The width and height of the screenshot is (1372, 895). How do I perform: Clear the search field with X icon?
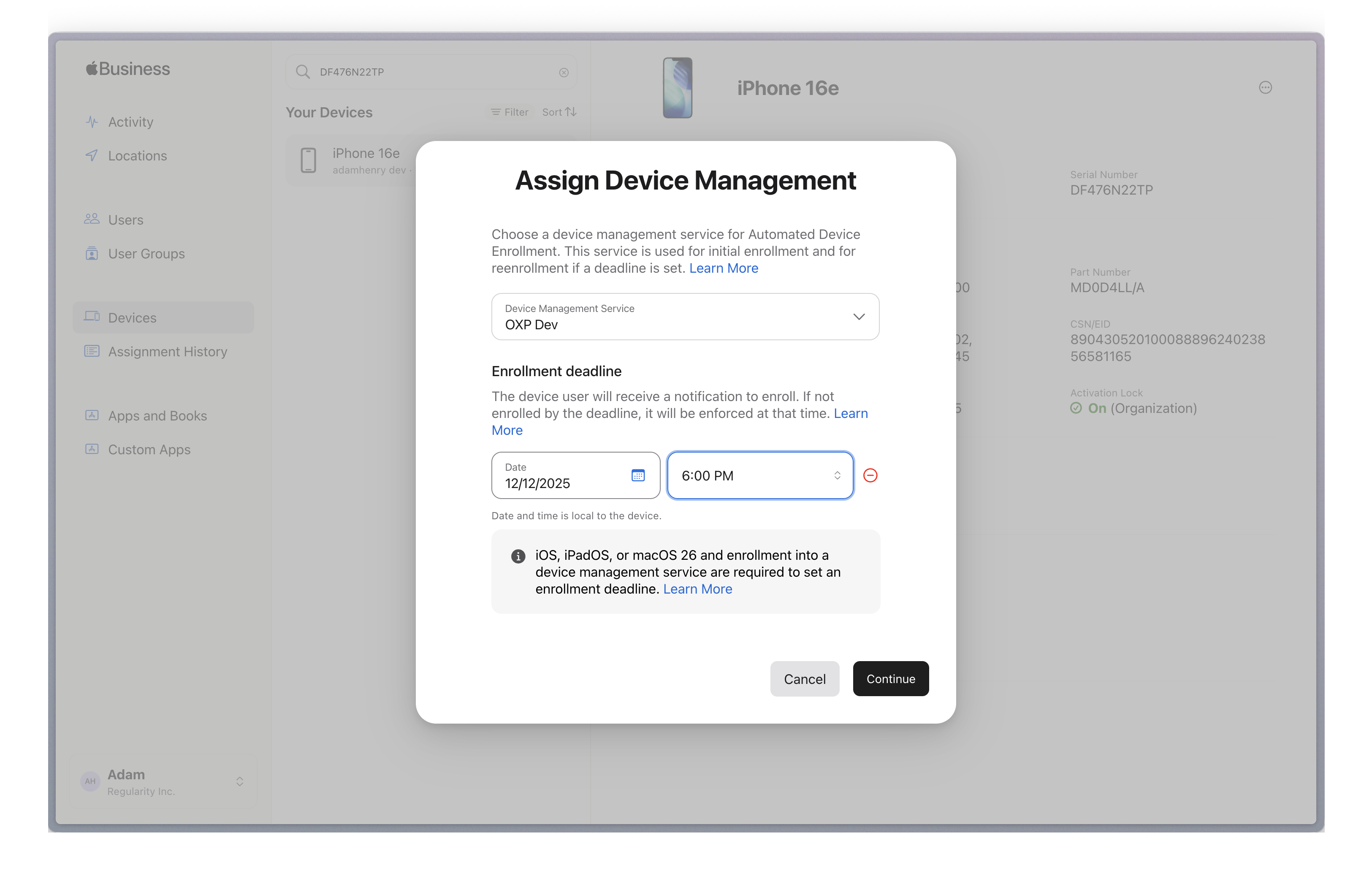pos(563,72)
